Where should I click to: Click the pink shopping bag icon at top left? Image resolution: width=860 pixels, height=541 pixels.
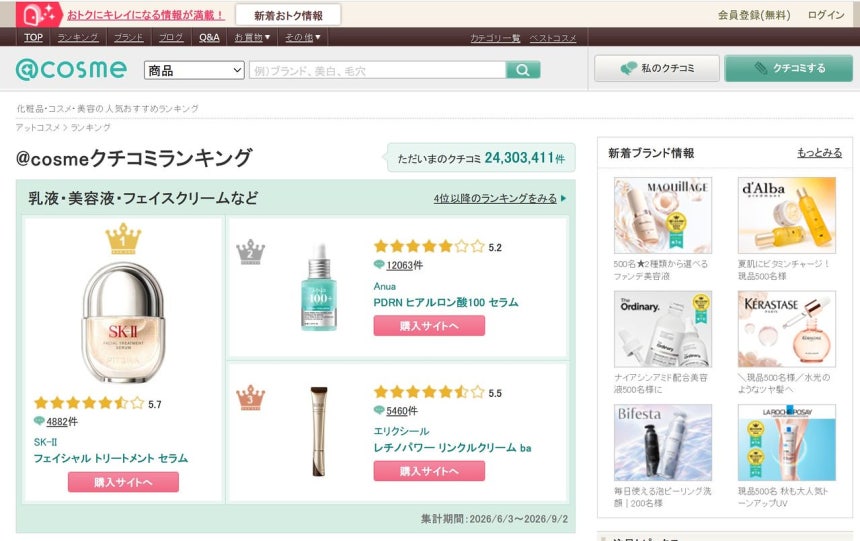[x=39, y=14]
